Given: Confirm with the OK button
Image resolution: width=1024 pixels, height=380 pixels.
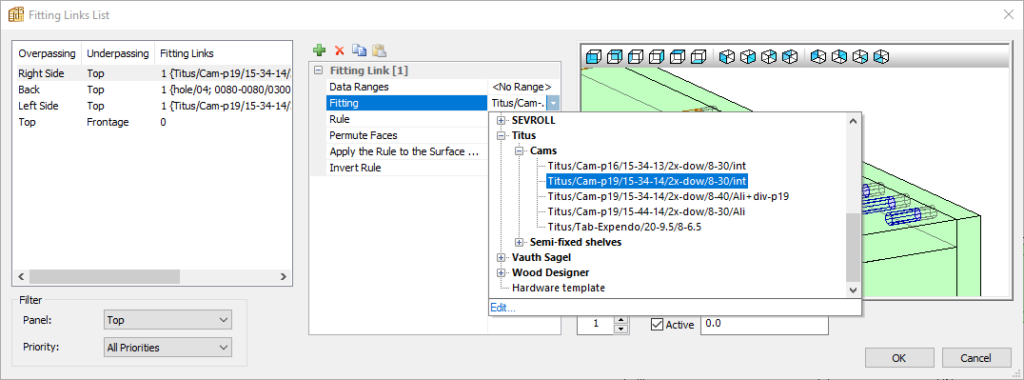Looking at the screenshot, I should tap(899, 358).
